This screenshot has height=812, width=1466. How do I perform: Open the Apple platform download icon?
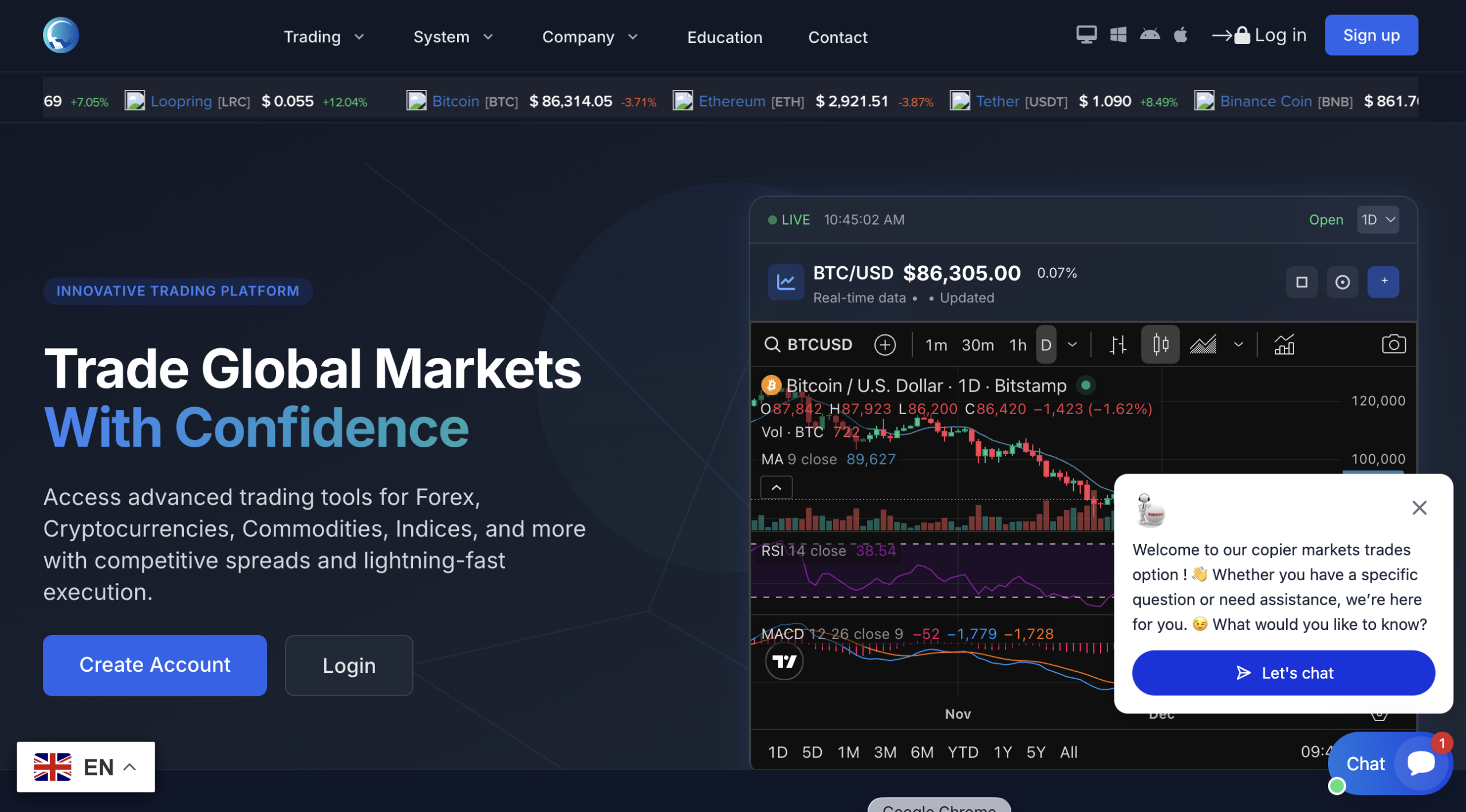pos(1180,35)
